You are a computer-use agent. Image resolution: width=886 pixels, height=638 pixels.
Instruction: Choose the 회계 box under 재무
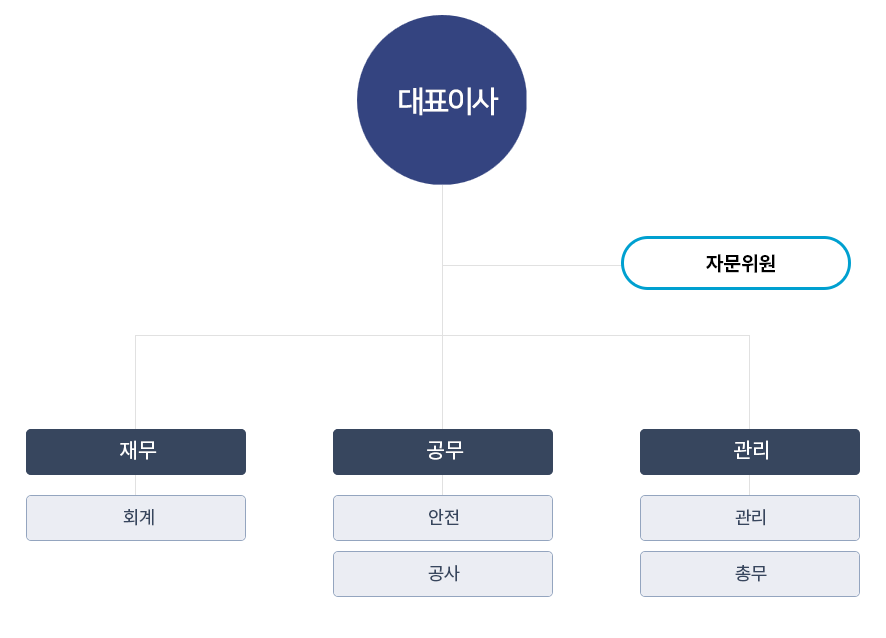[136, 518]
